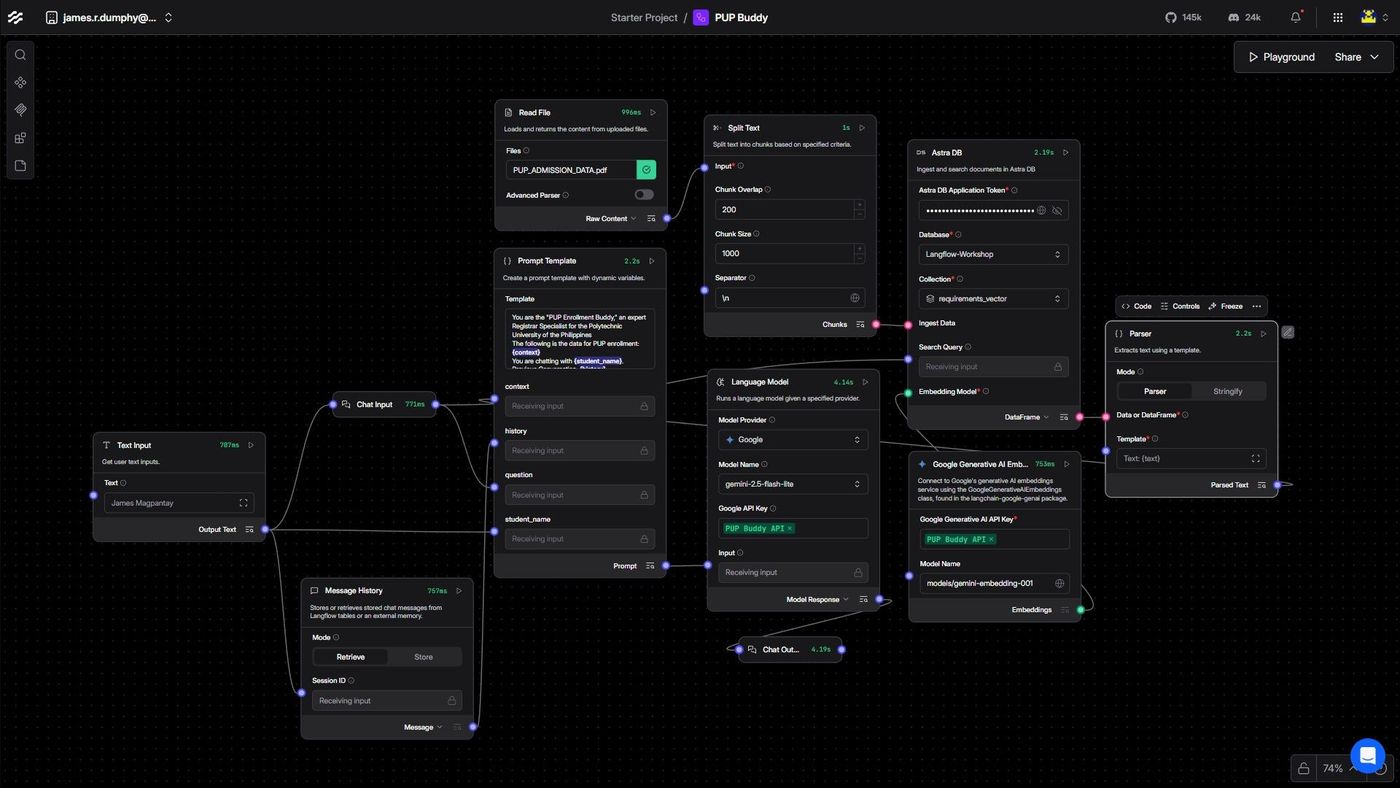Open GitHub repository link showing 145k
Viewport: 1400px width, 788px height.
1184,17
